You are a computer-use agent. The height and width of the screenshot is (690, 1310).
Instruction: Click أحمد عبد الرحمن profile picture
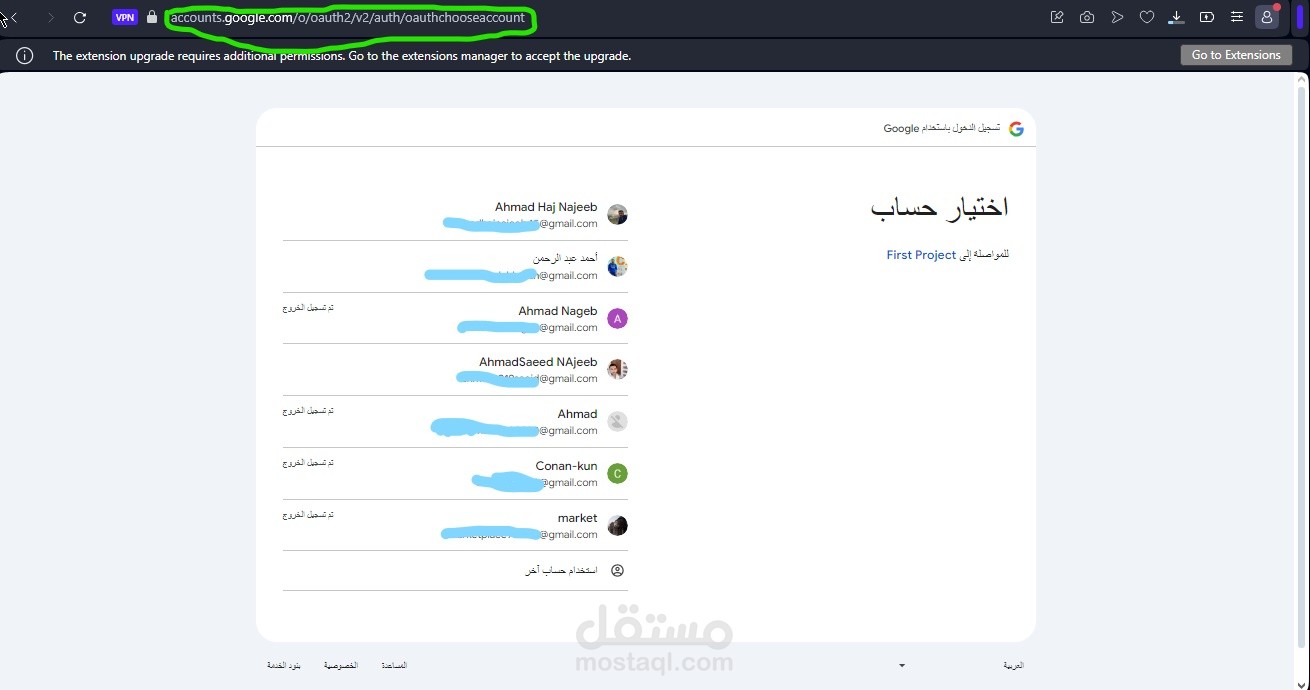[618, 267]
